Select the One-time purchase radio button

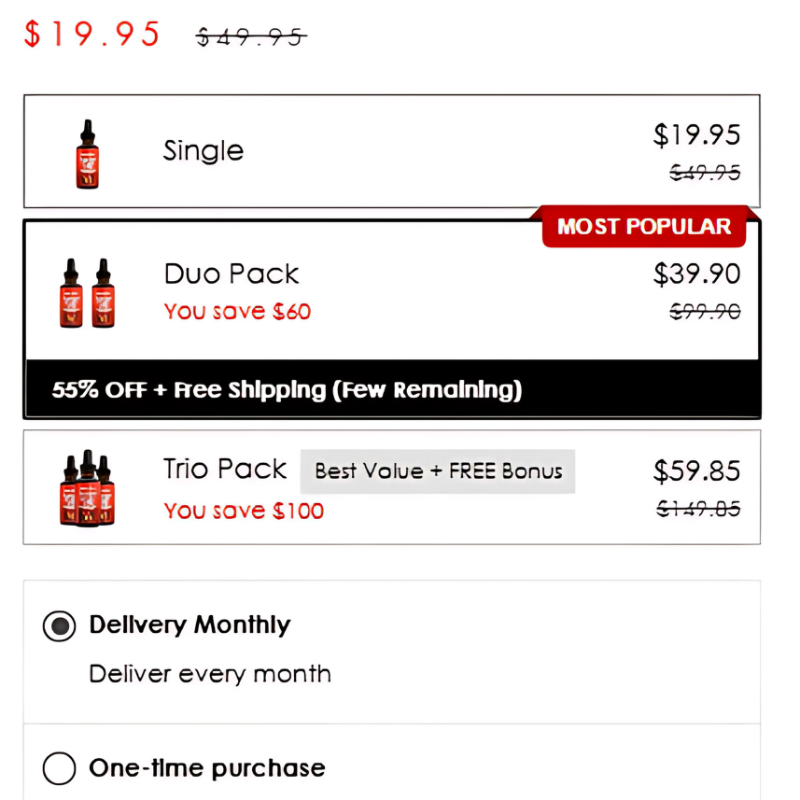click(x=59, y=768)
